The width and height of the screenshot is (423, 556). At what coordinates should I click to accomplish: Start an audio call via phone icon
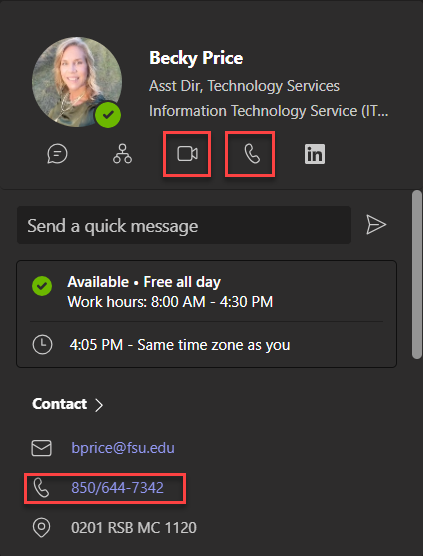click(x=252, y=154)
